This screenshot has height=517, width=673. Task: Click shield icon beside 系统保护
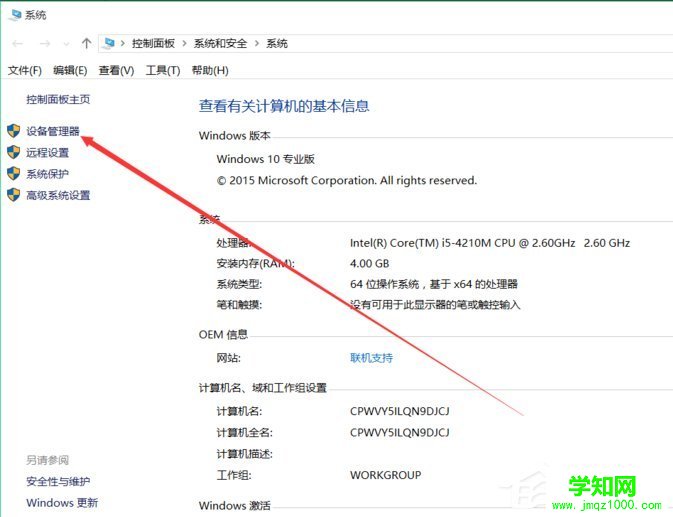(14, 174)
